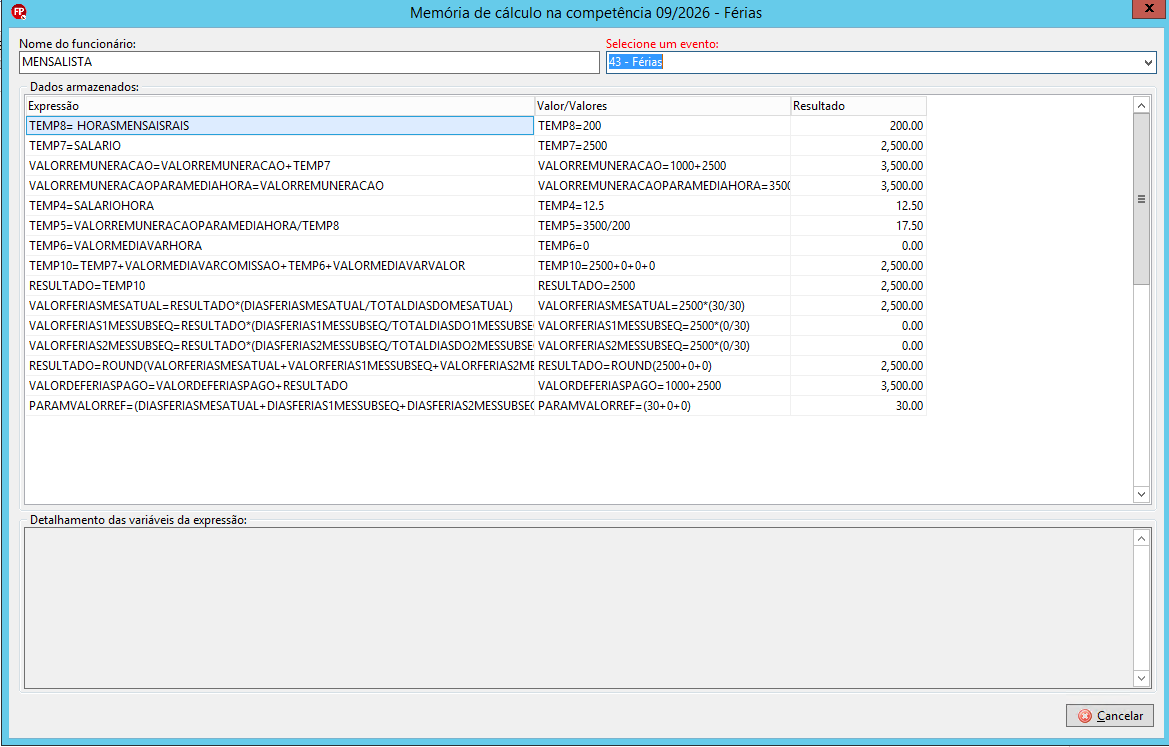Select the RESULTADO=ROUND(VALORFERIASMESATUAL expression row
1169x747 pixels.
click(x=280, y=366)
